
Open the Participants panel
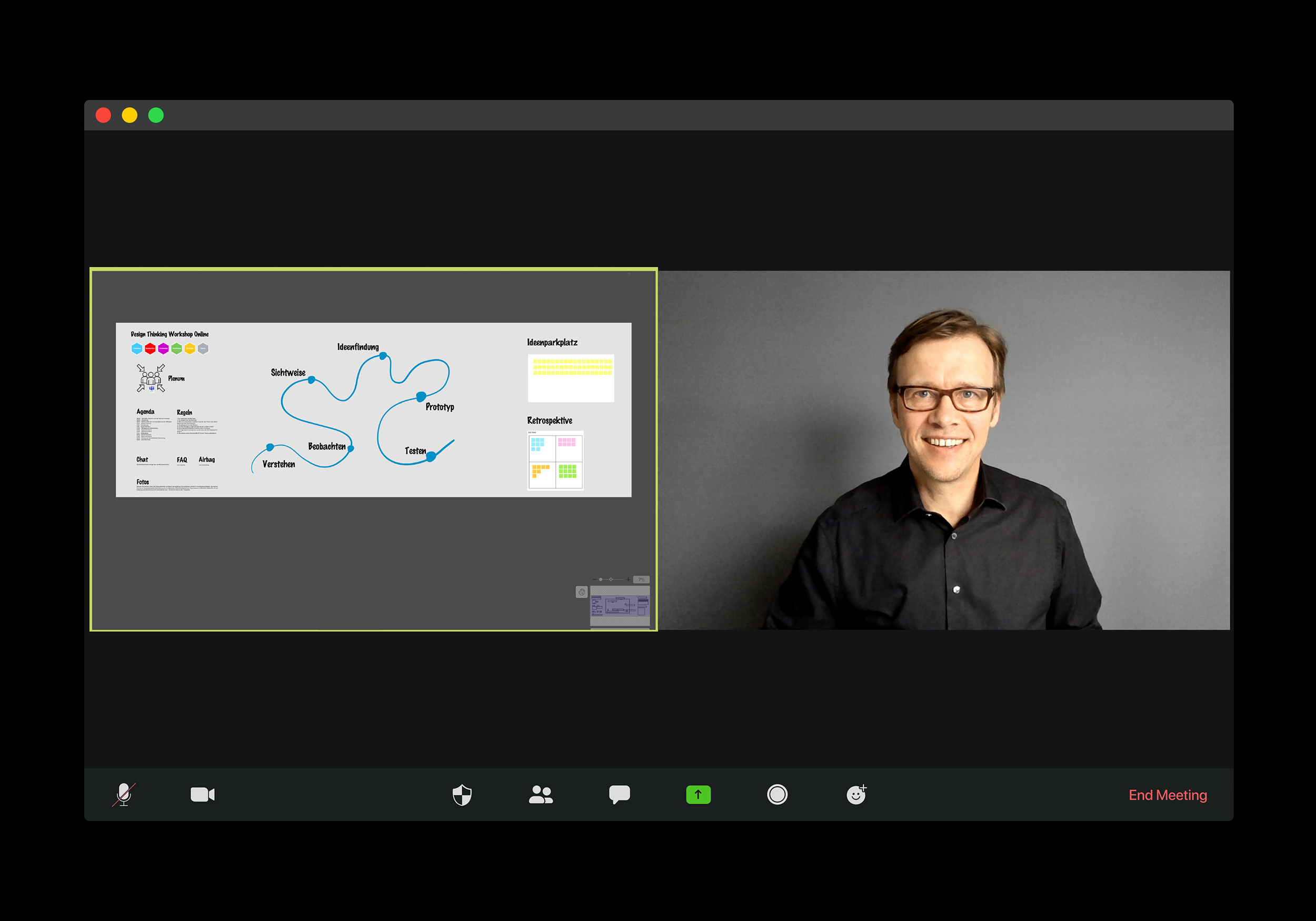coord(541,795)
